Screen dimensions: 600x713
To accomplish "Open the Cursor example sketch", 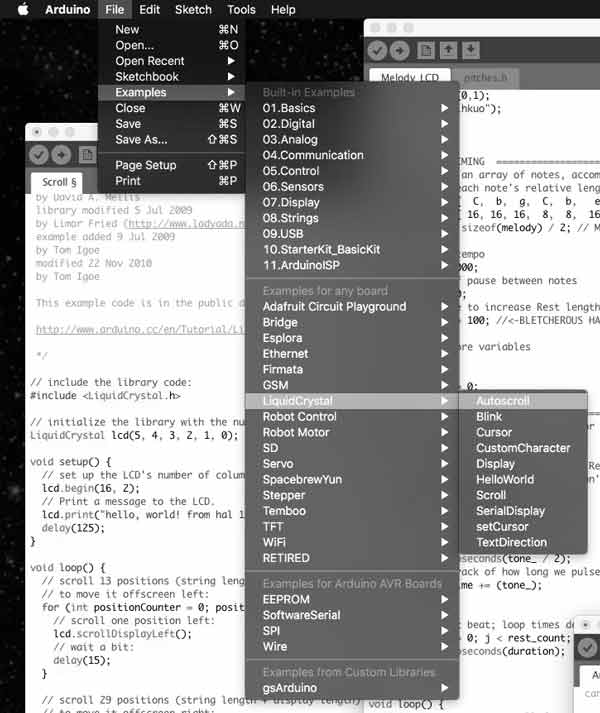I will point(523,432).
